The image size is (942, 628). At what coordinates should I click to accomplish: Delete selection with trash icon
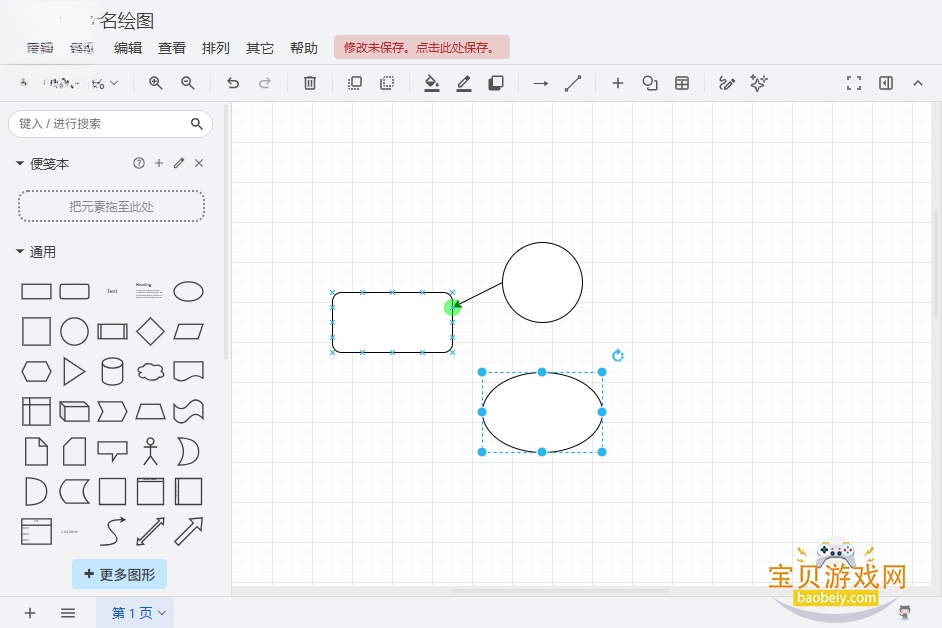point(310,83)
